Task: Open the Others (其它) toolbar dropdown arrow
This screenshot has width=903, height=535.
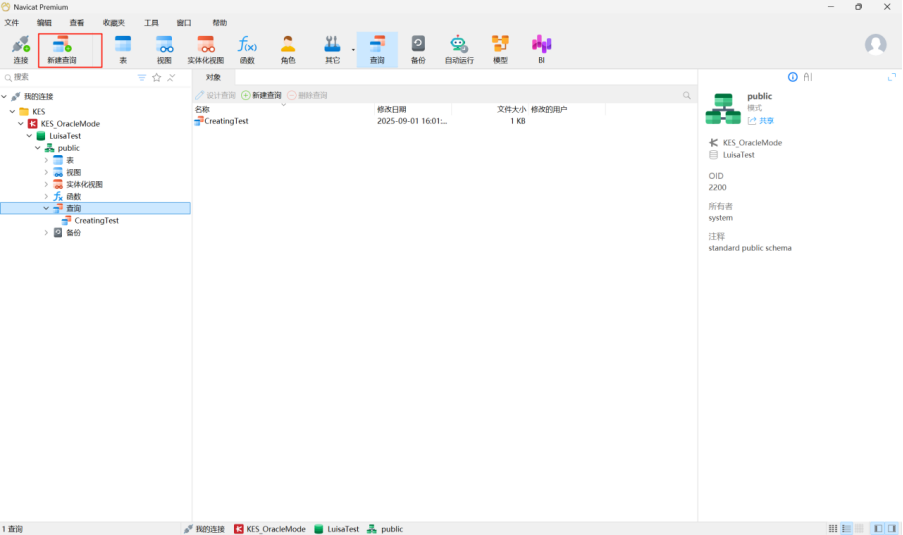Action: [353, 49]
